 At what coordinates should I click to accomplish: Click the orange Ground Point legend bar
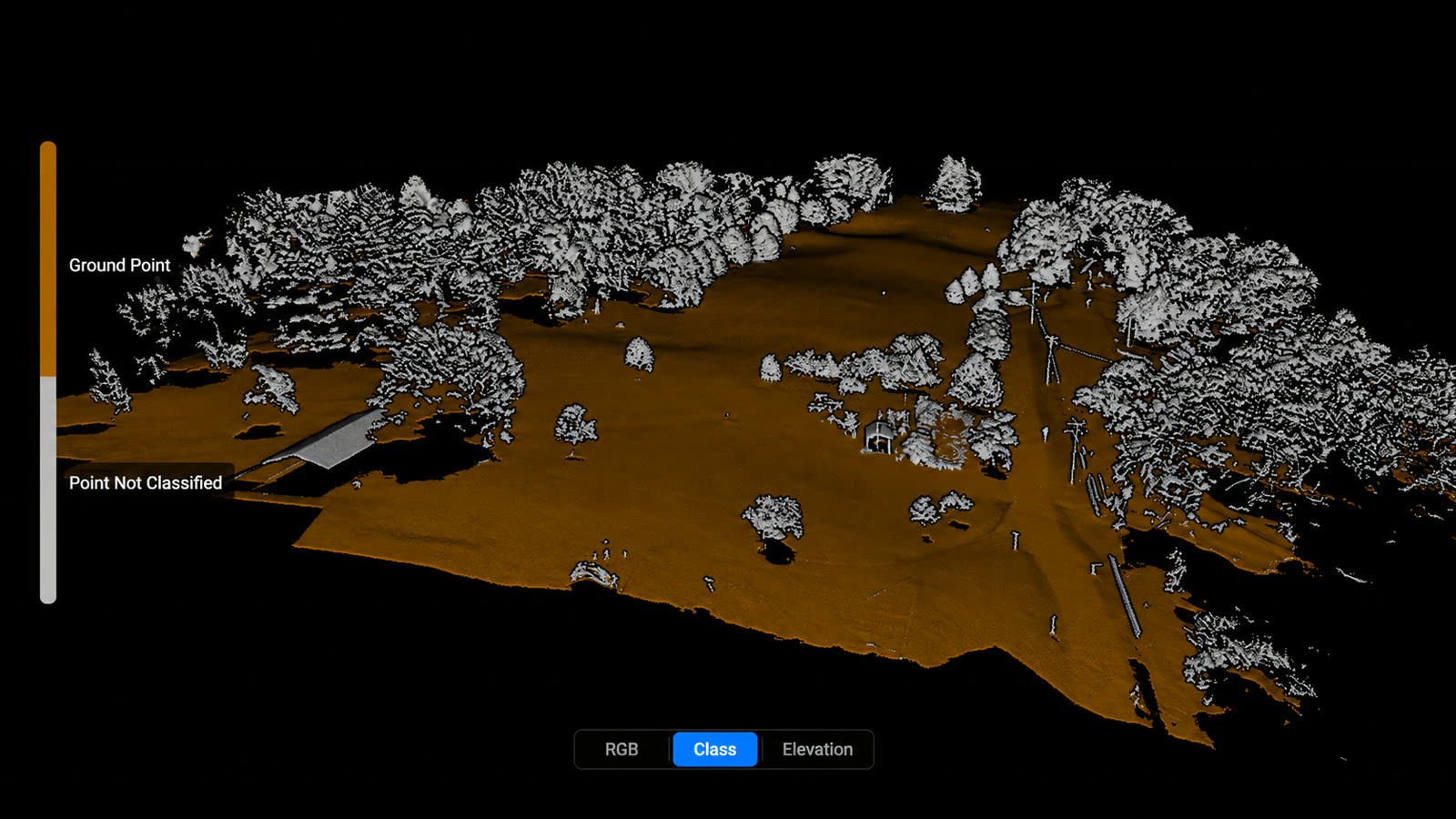(48, 259)
